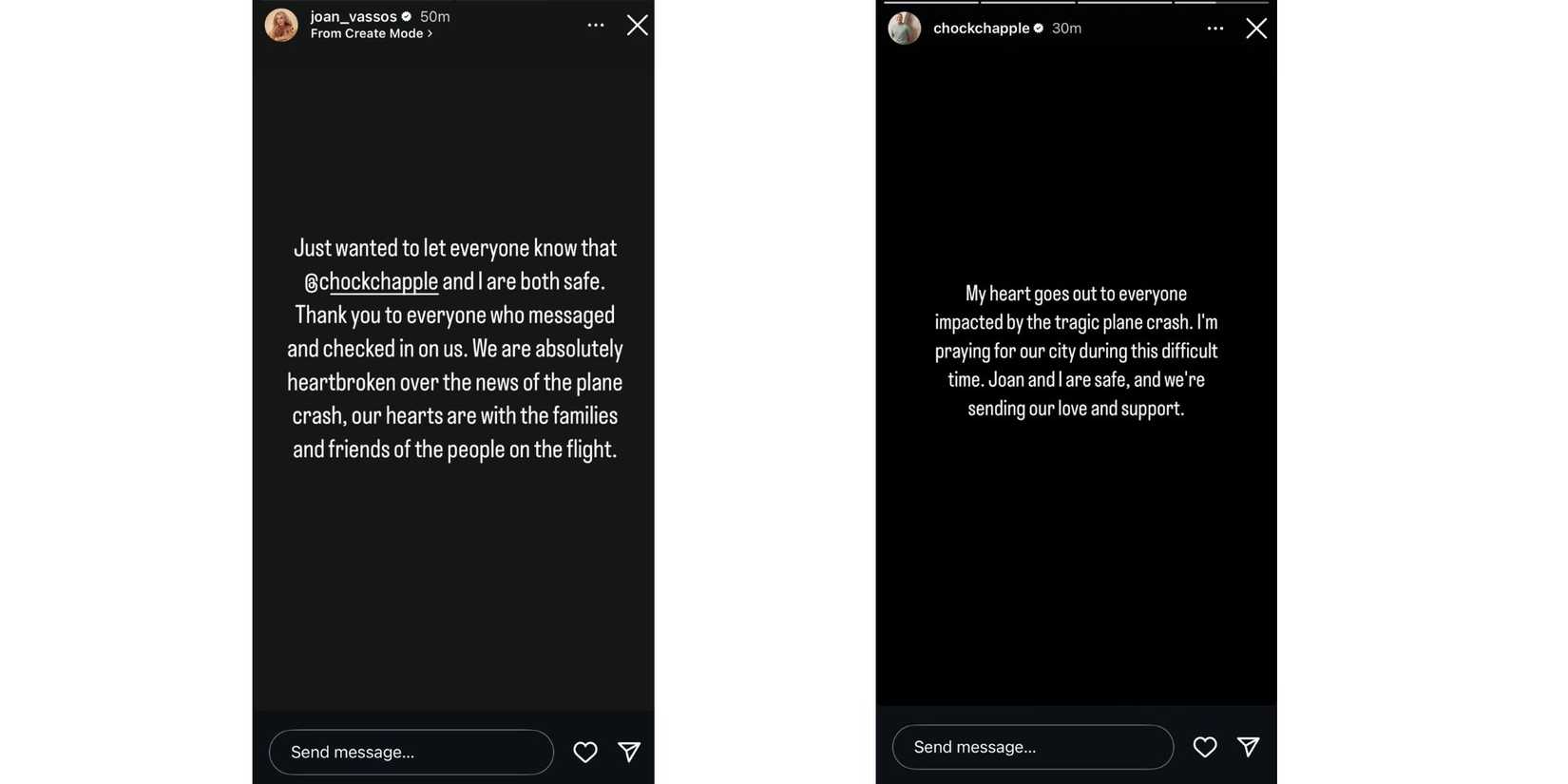Image resolution: width=1568 pixels, height=784 pixels.
Task: Like the joan_vassos story with heart icon
Action: pyautogui.click(x=585, y=752)
